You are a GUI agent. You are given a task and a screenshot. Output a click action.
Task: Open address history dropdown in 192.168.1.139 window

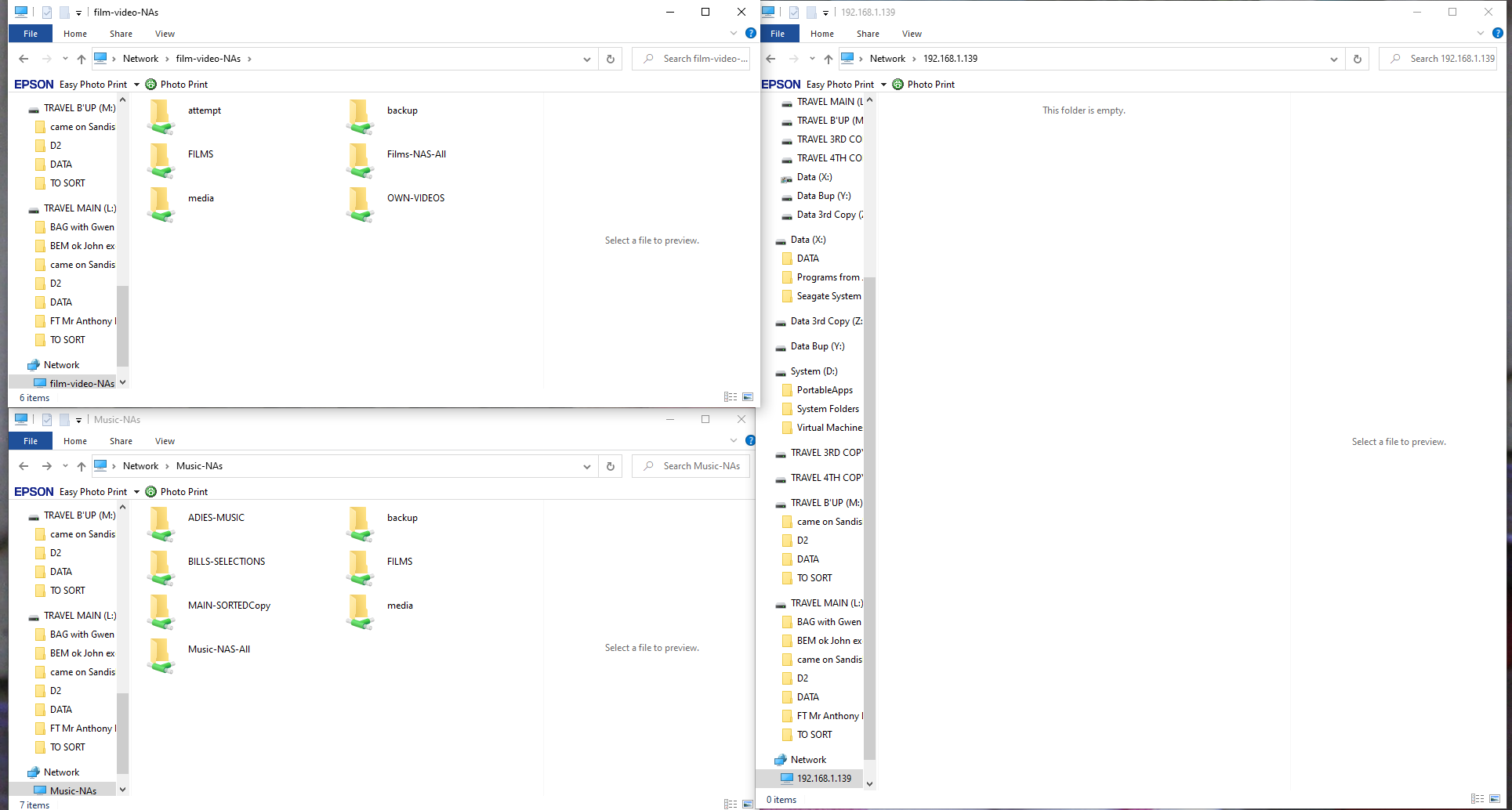tap(1333, 59)
